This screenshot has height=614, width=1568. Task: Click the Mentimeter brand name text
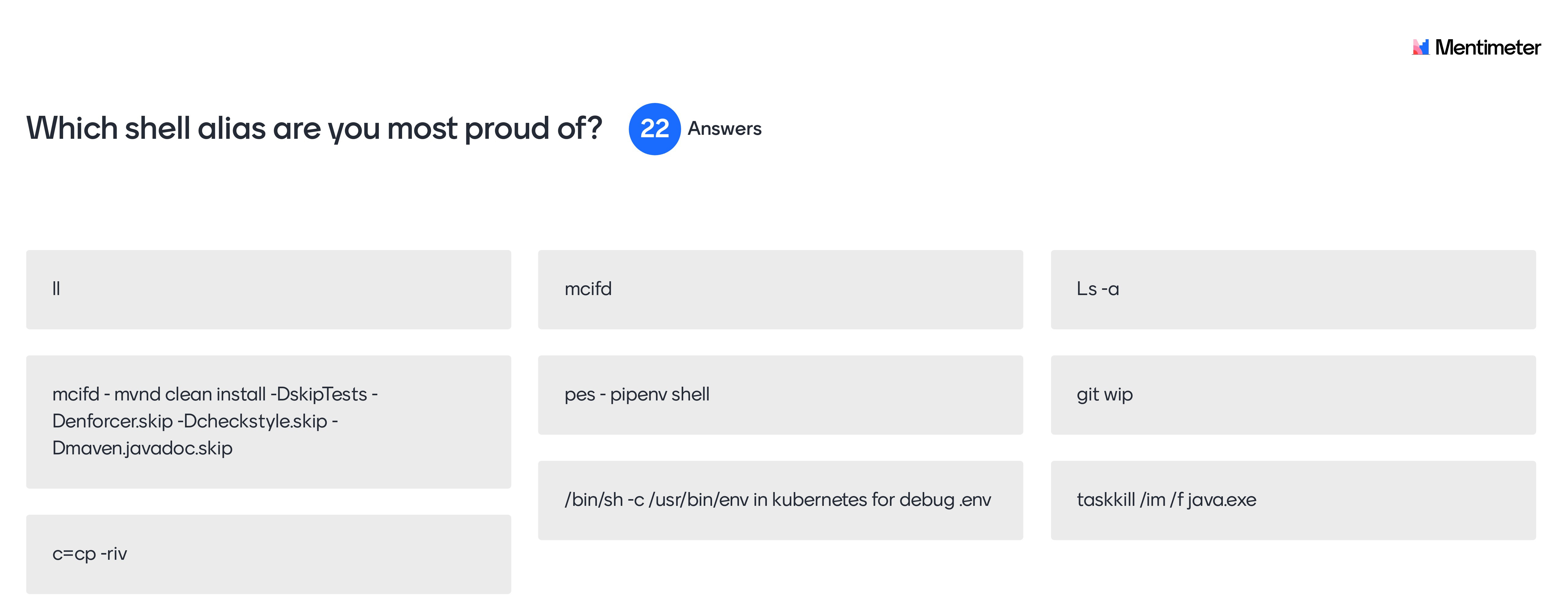click(x=1488, y=47)
